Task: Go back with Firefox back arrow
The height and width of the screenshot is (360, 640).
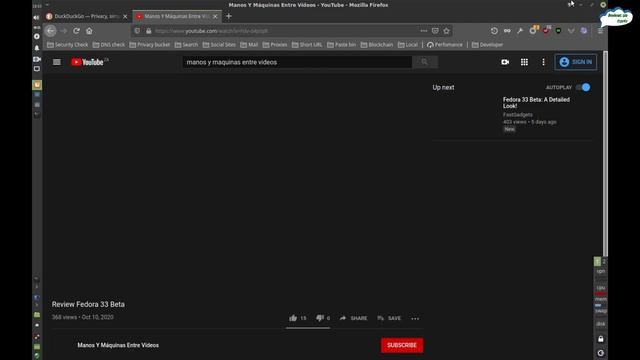Action: 51,31
